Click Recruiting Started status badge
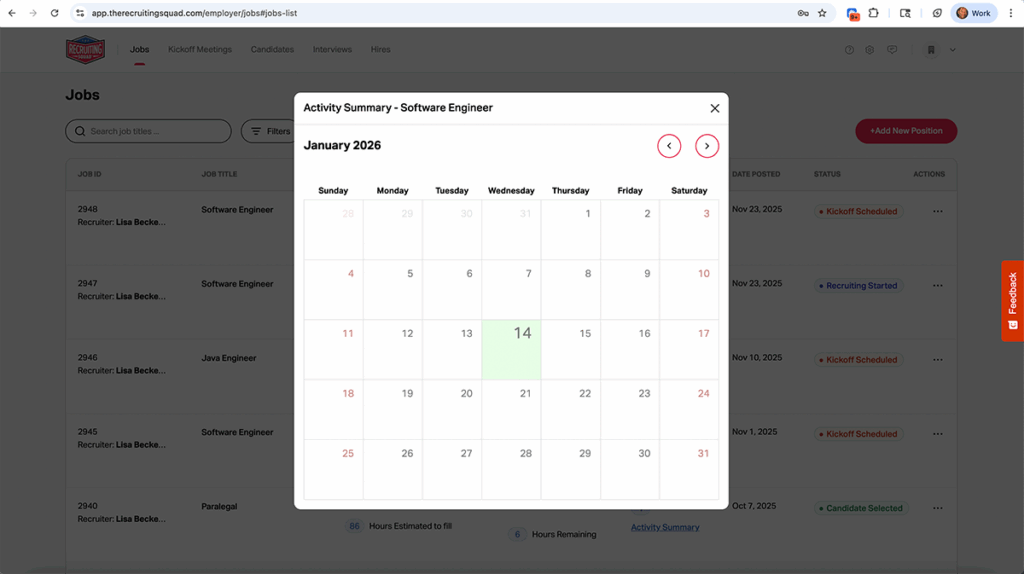The width and height of the screenshot is (1024, 574). (858, 285)
